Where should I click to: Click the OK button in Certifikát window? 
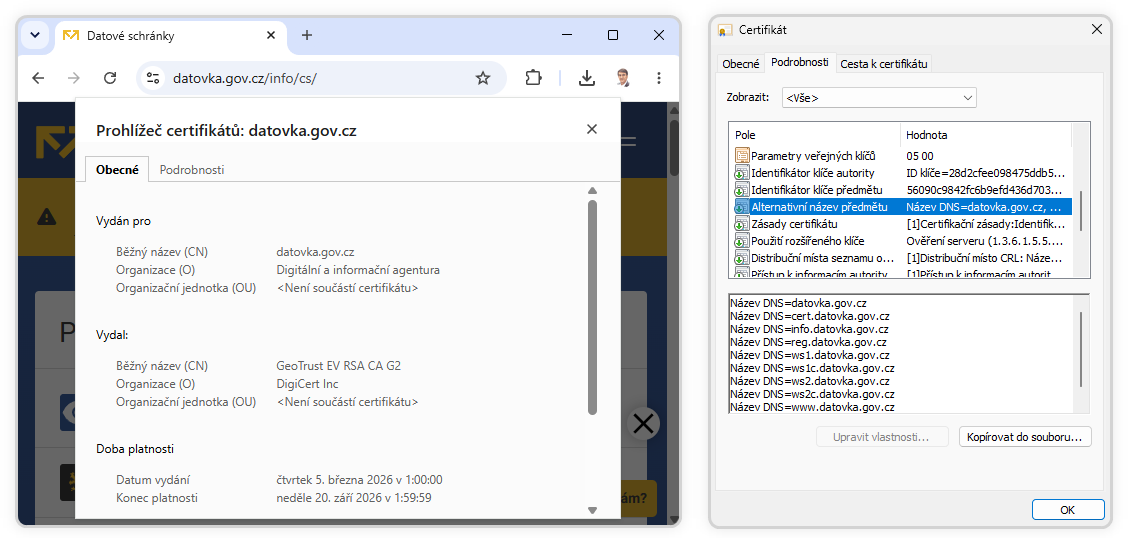[x=1068, y=510]
